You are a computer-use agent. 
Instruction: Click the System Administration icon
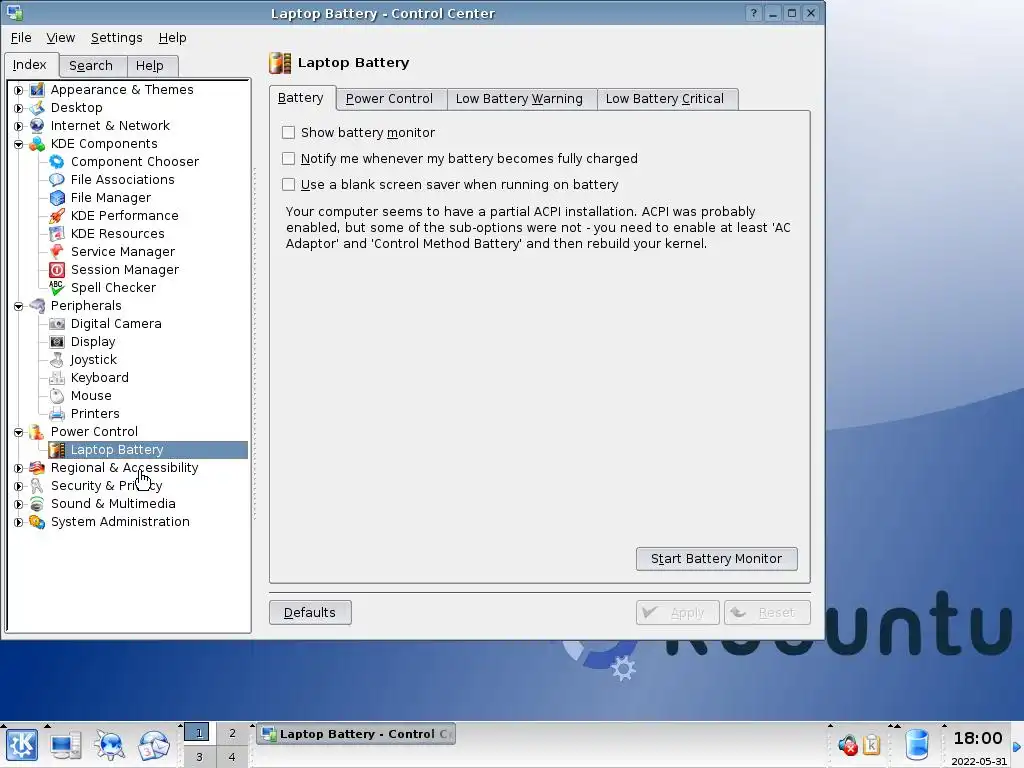pyautogui.click(x=37, y=522)
